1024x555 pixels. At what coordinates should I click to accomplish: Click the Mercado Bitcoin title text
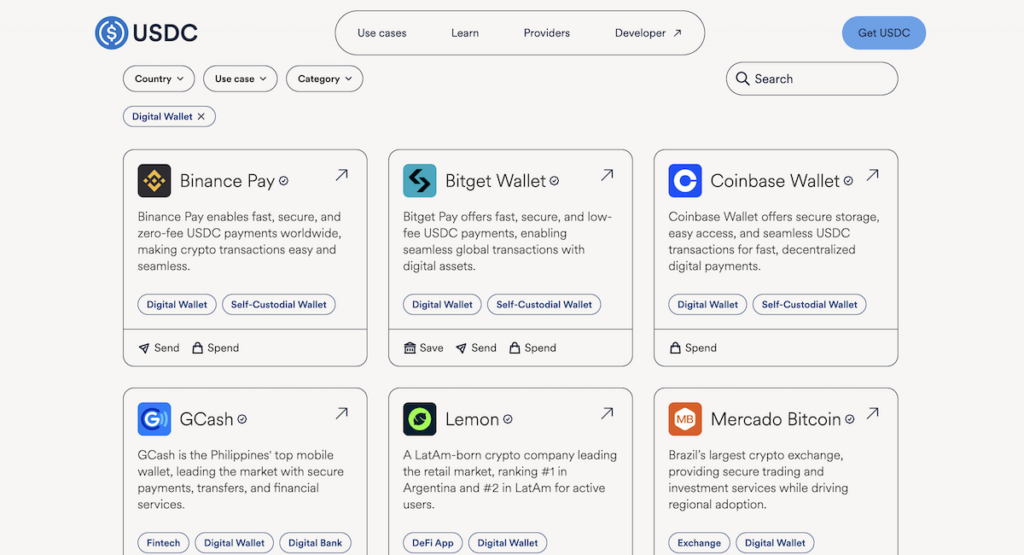click(776, 419)
